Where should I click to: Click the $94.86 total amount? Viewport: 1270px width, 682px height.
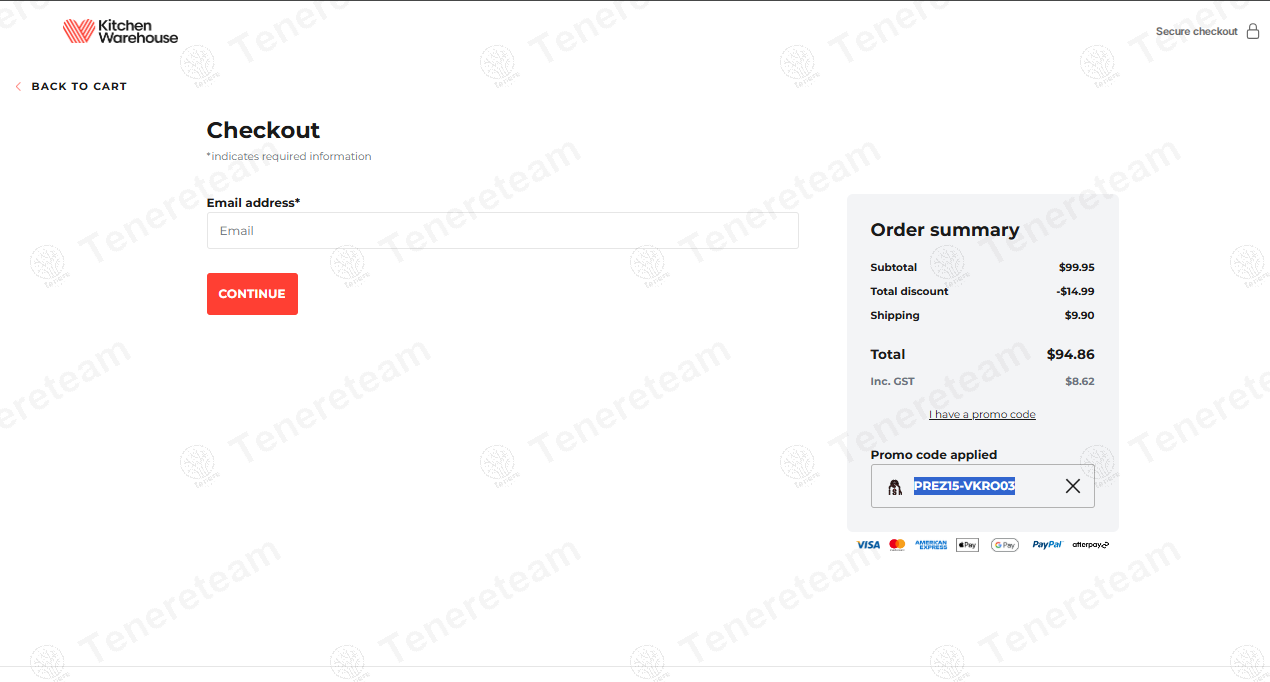[1070, 355]
